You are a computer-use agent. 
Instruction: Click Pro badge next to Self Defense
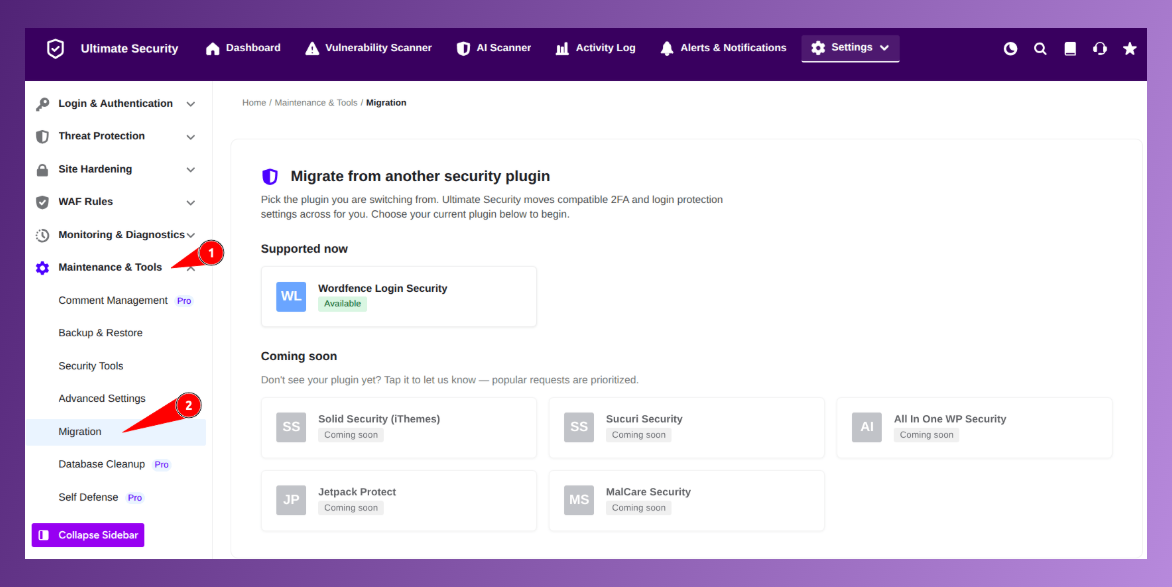pos(135,498)
